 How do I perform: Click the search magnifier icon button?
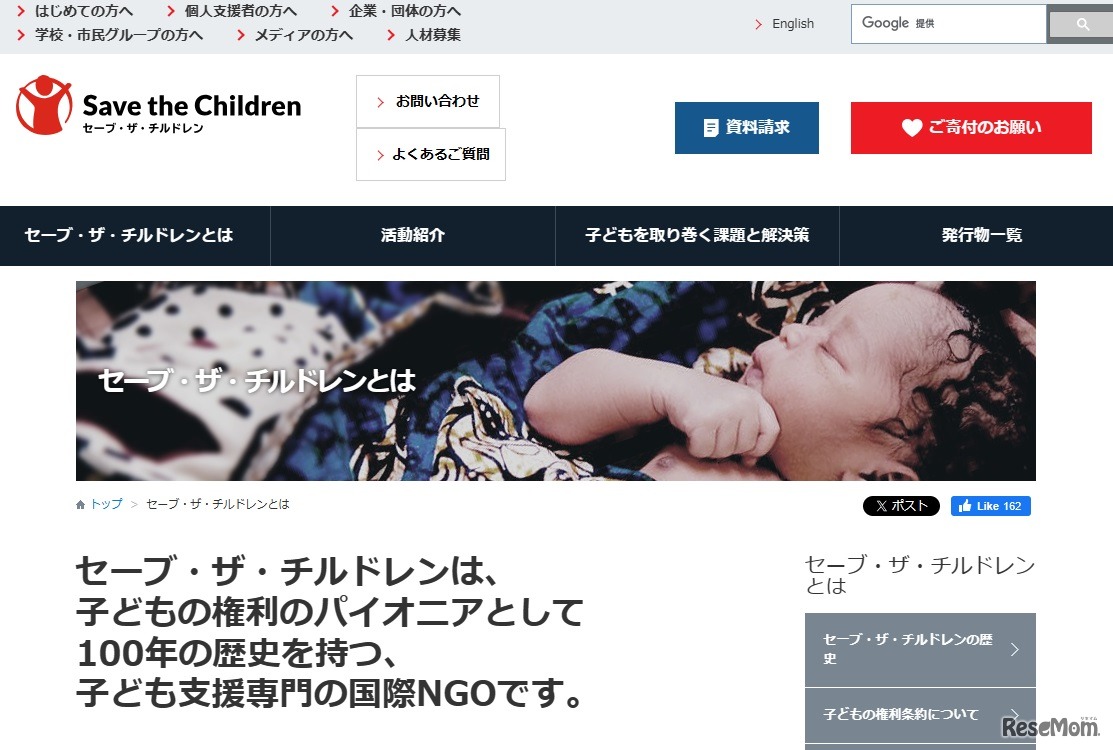click(1081, 24)
